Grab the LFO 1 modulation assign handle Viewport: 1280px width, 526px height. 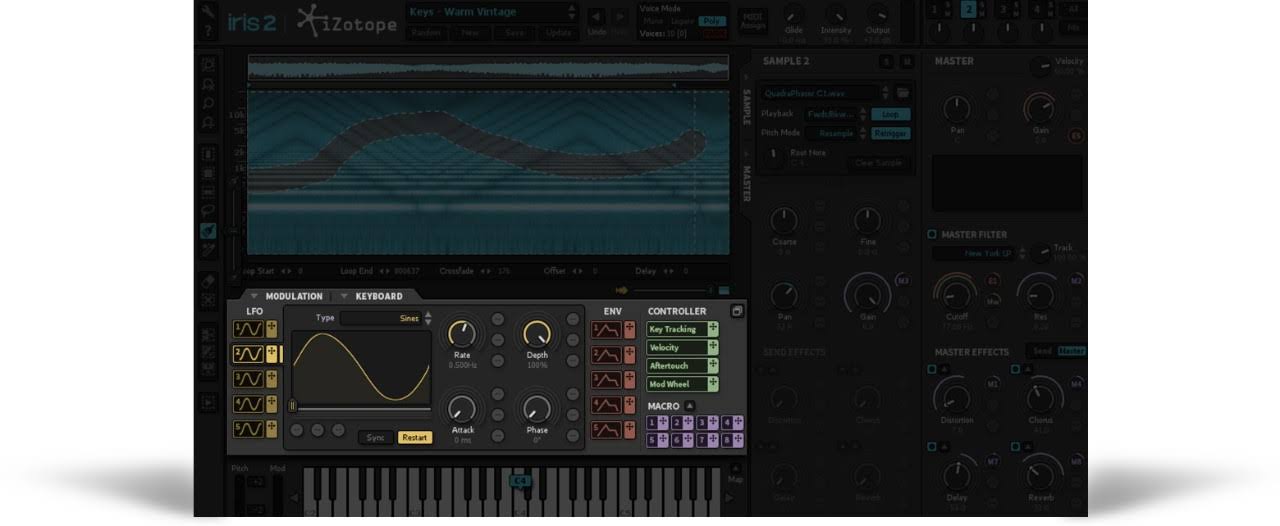tap(271, 329)
